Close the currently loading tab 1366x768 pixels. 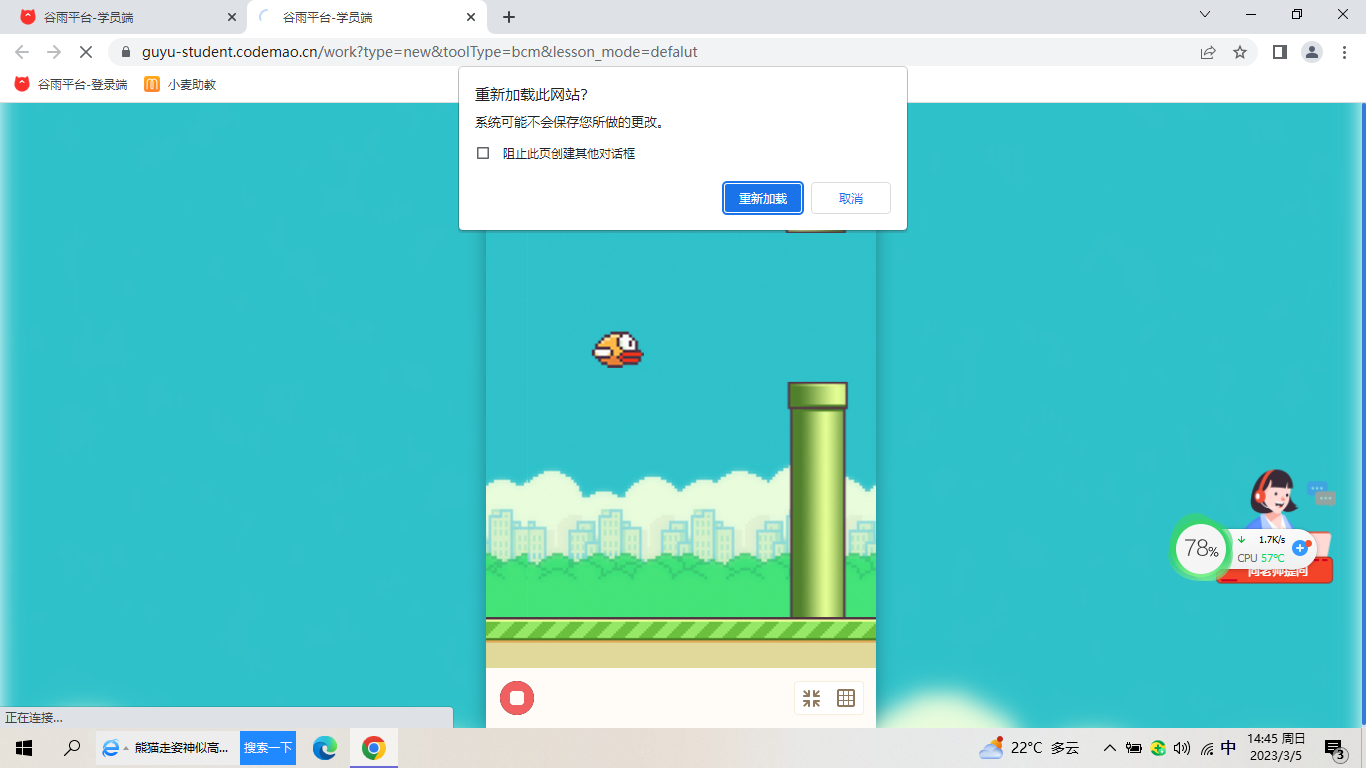coord(471,17)
